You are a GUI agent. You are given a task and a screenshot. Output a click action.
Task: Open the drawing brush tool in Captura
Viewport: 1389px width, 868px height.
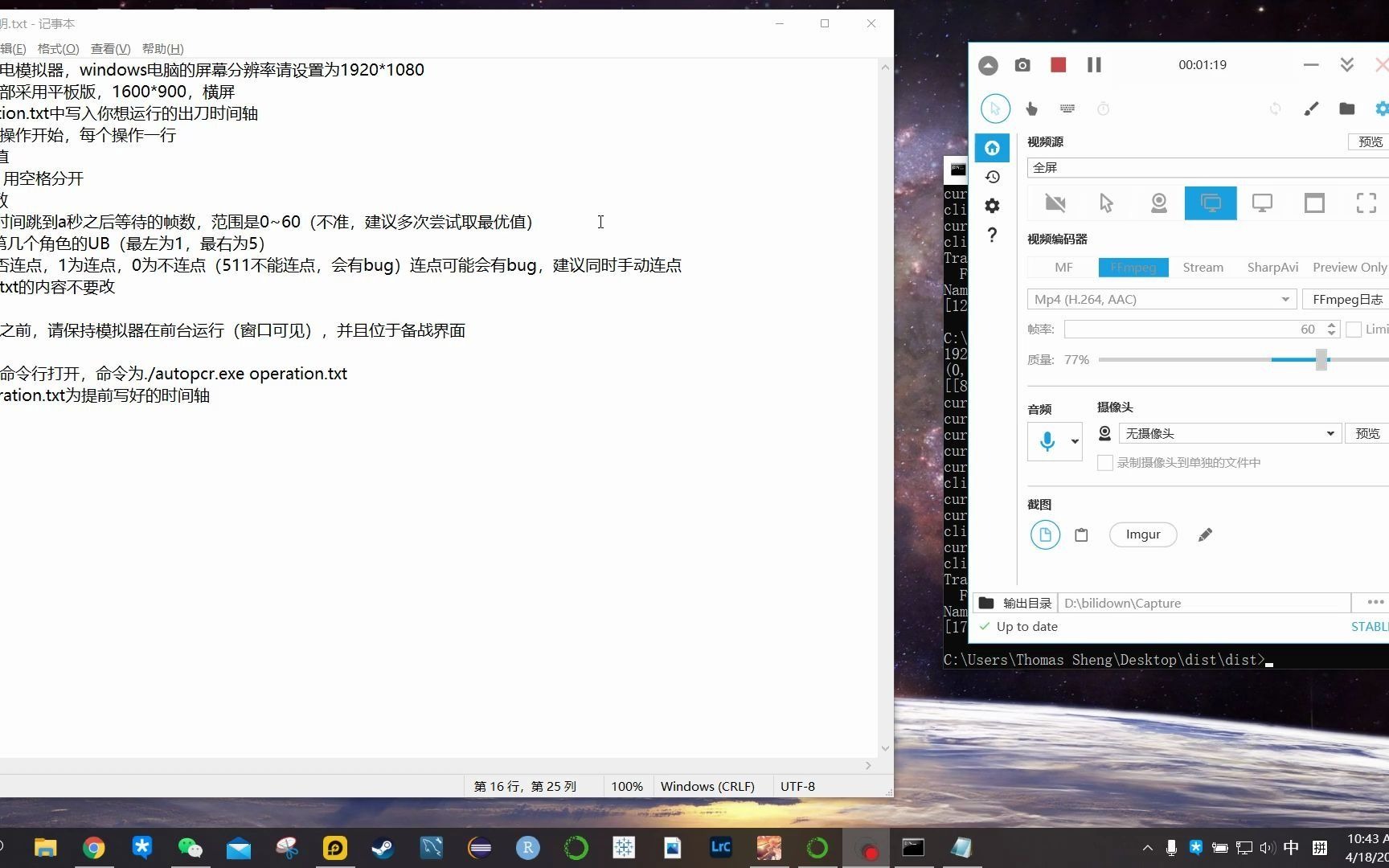pyautogui.click(x=1311, y=108)
